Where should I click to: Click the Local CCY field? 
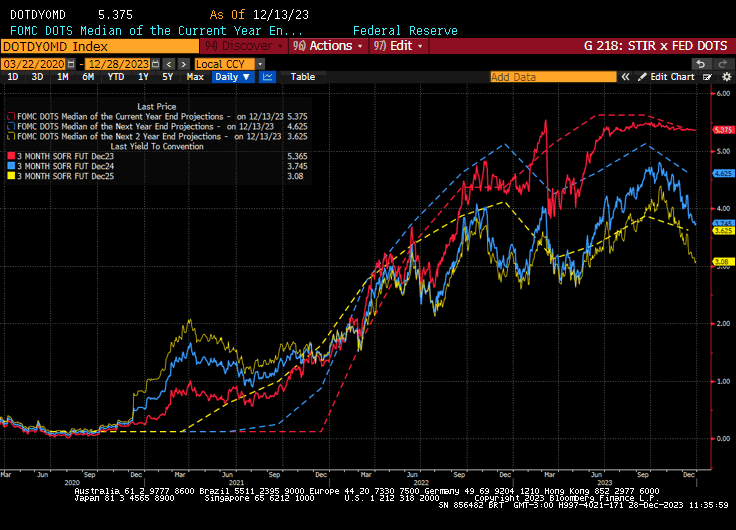pos(224,64)
